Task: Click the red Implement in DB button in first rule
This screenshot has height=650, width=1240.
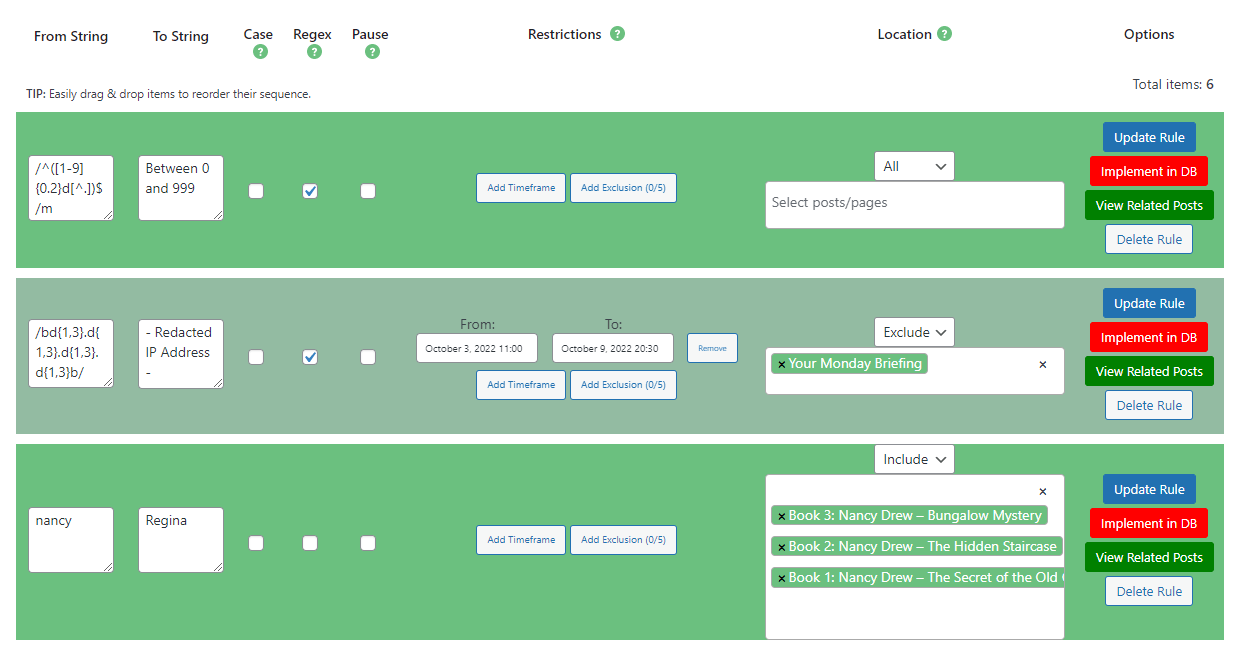Action: click(x=1149, y=172)
